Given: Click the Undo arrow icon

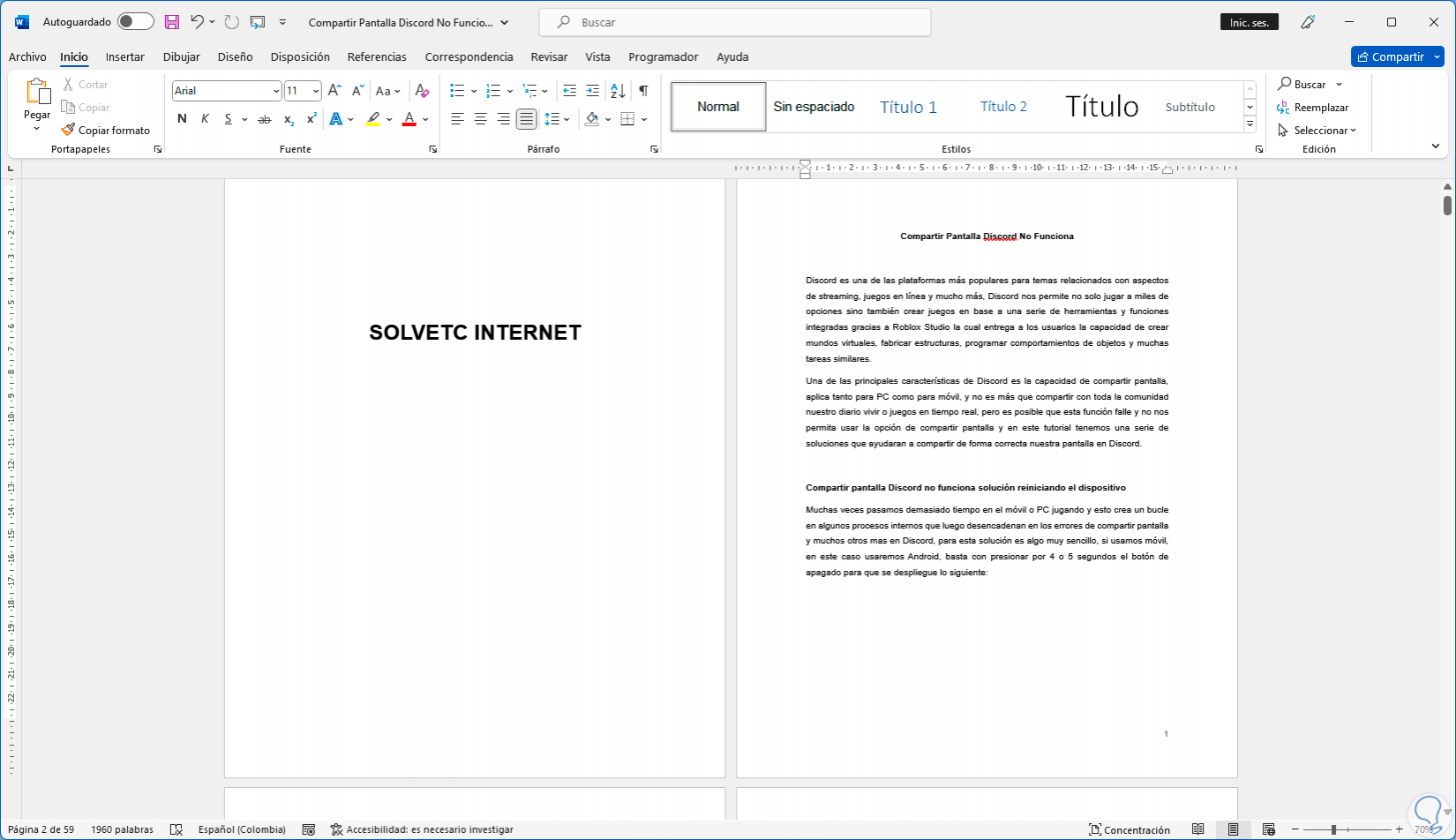Looking at the screenshot, I should point(197,22).
